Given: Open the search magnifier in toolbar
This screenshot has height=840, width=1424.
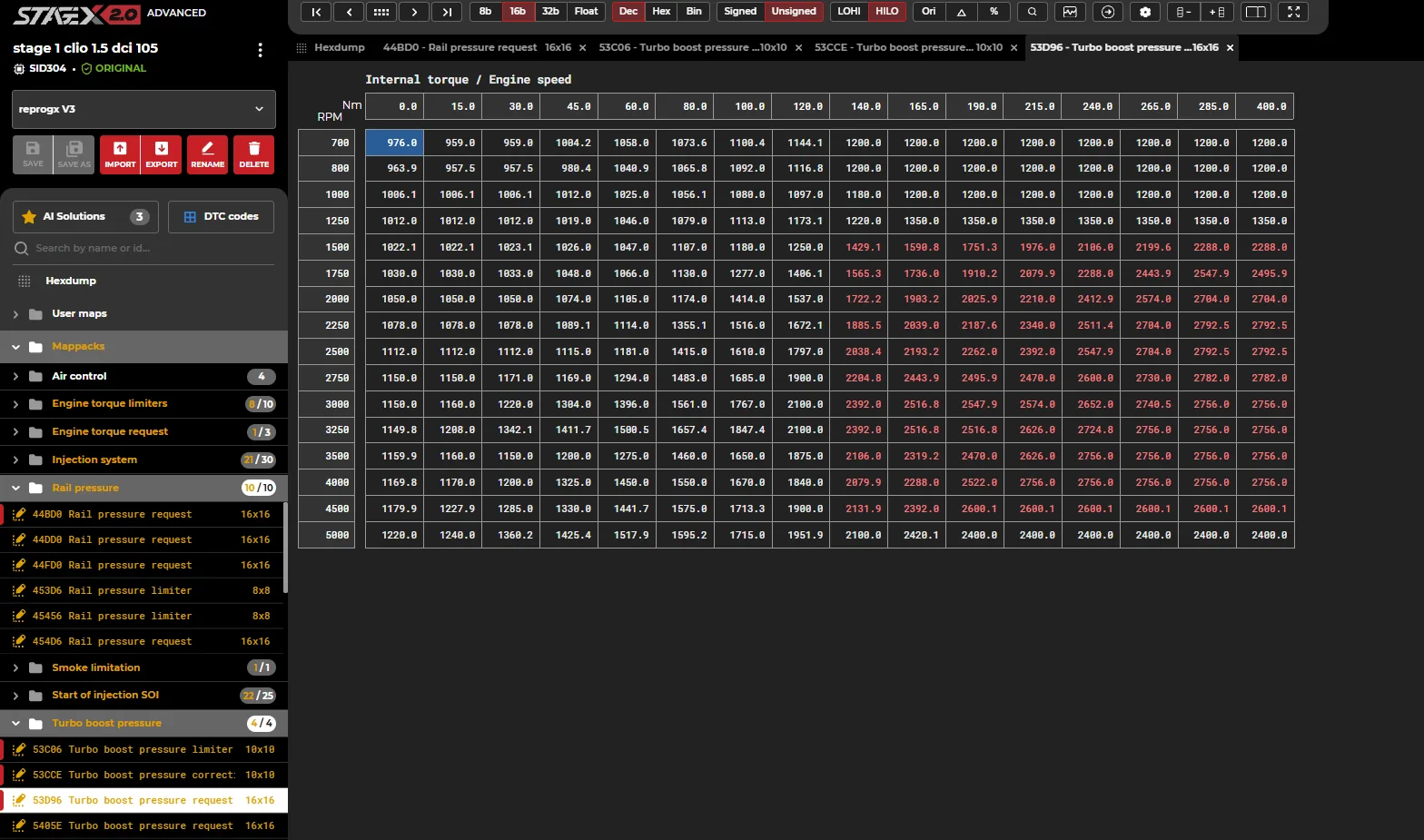Looking at the screenshot, I should click(x=1032, y=12).
